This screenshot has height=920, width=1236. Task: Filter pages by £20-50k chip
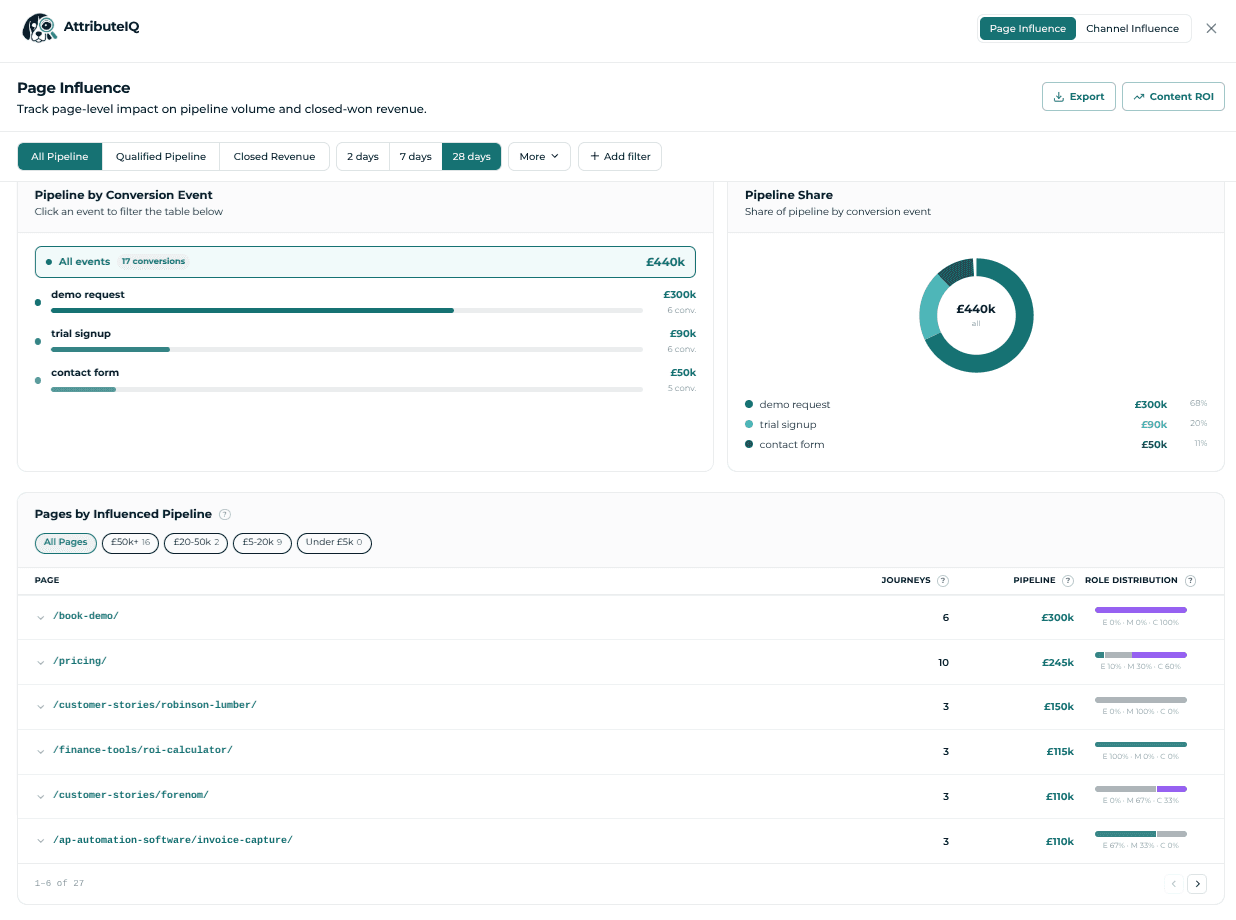pyautogui.click(x=196, y=543)
